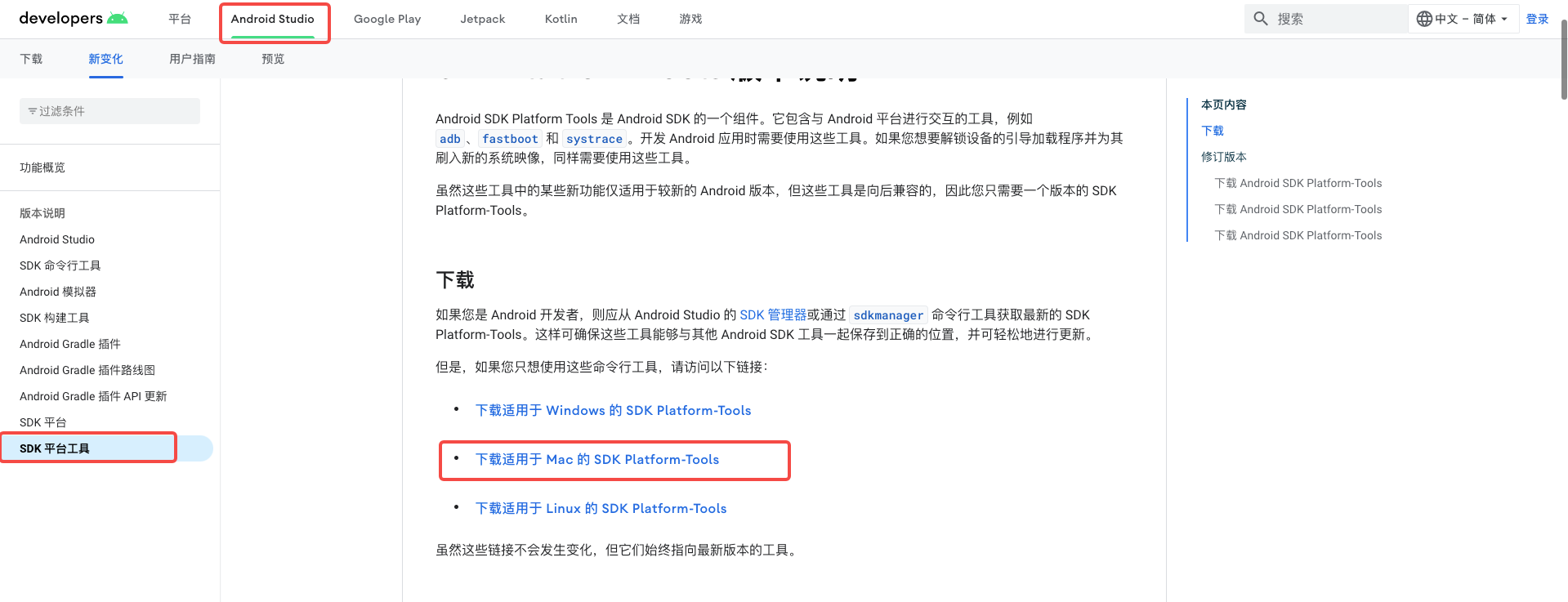This screenshot has height=602, width=1568.
Task: Download Linux SDK Platform-Tools link
Action: [601, 508]
